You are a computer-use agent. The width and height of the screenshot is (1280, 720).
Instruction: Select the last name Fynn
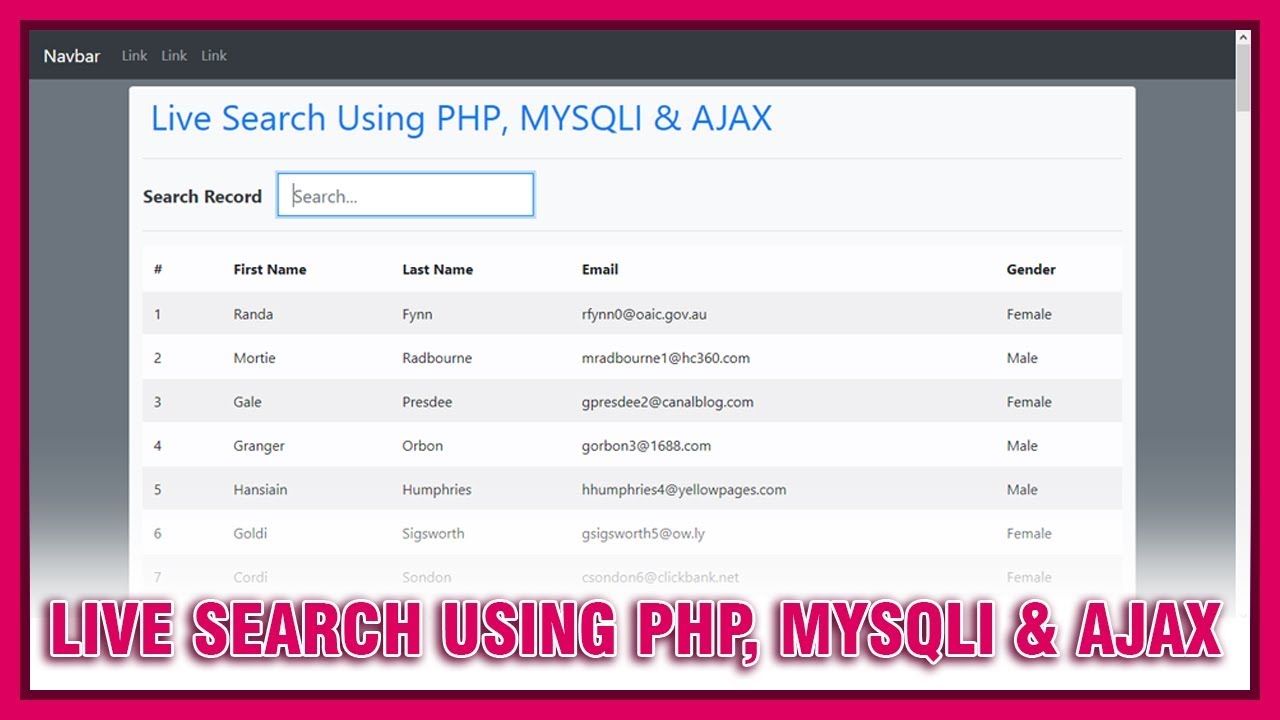click(417, 314)
